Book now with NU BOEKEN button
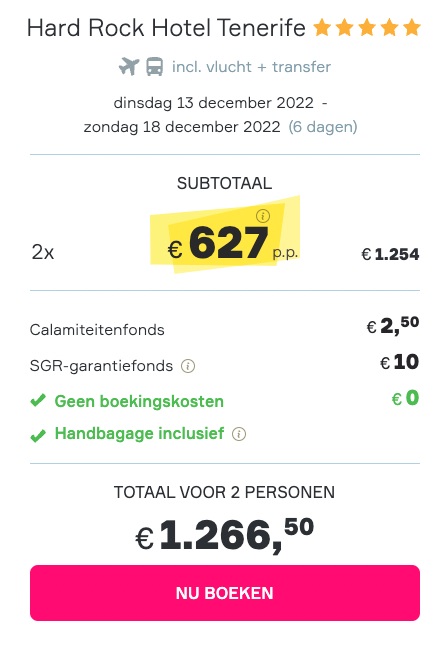Viewport: 448px width, 654px height. pyautogui.click(x=225, y=593)
